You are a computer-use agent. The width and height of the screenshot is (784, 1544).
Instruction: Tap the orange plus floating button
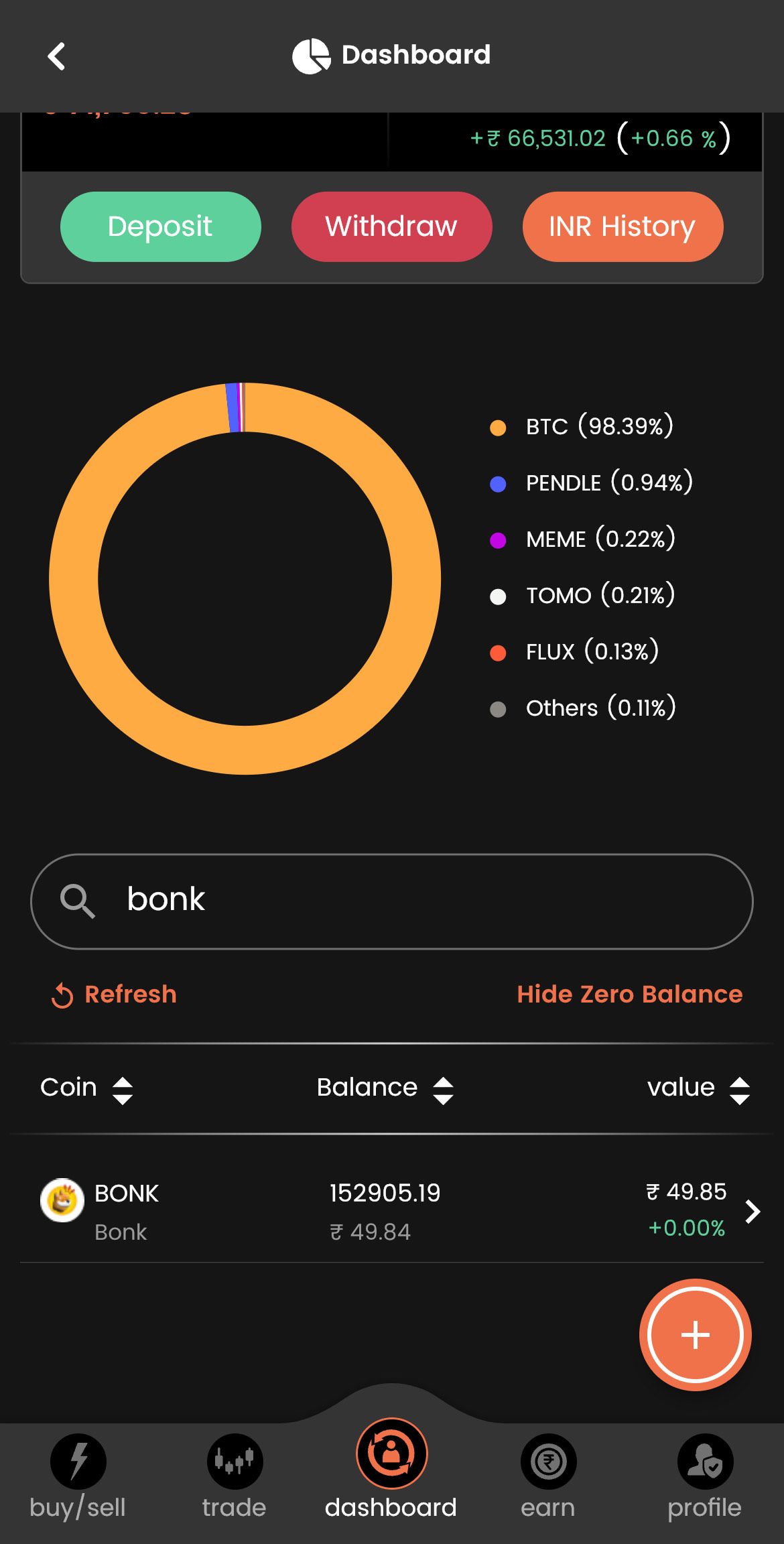tap(696, 1334)
